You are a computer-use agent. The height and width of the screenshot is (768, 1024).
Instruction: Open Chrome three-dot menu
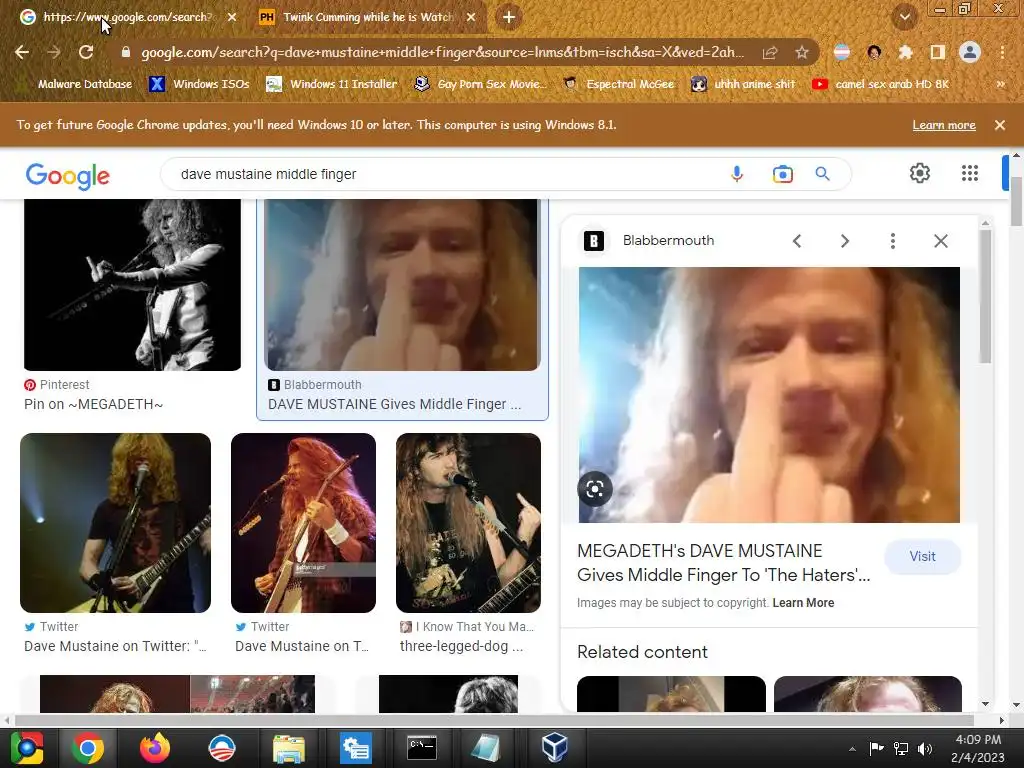1002,52
